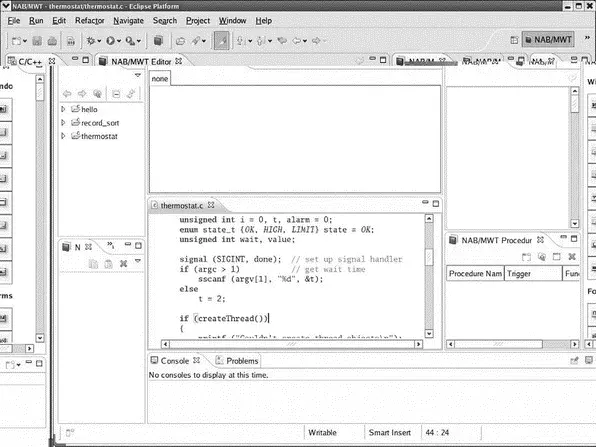The height and width of the screenshot is (447, 596).
Task: Click the Procedur table horizontal scrollbar thumb
Action: pyautogui.click(x=498, y=344)
